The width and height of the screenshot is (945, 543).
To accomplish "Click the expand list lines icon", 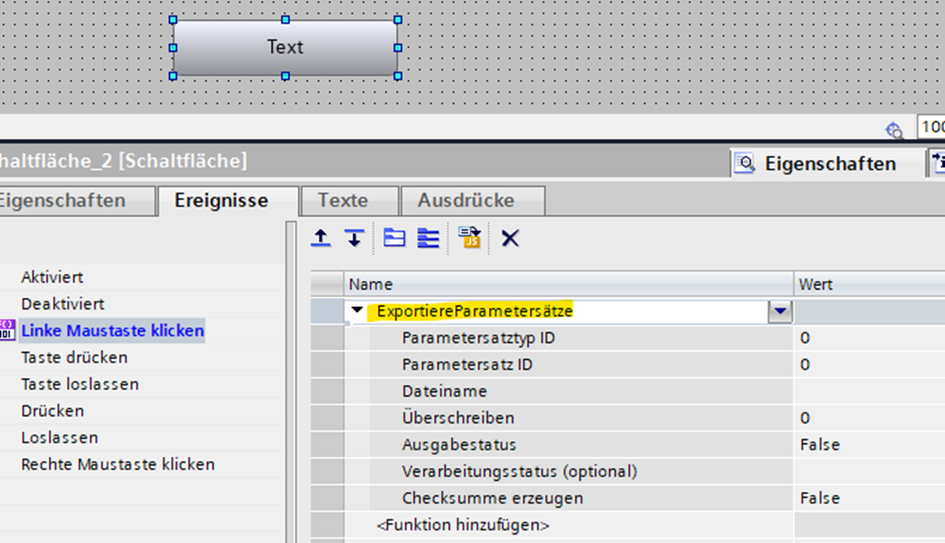I will pos(429,238).
